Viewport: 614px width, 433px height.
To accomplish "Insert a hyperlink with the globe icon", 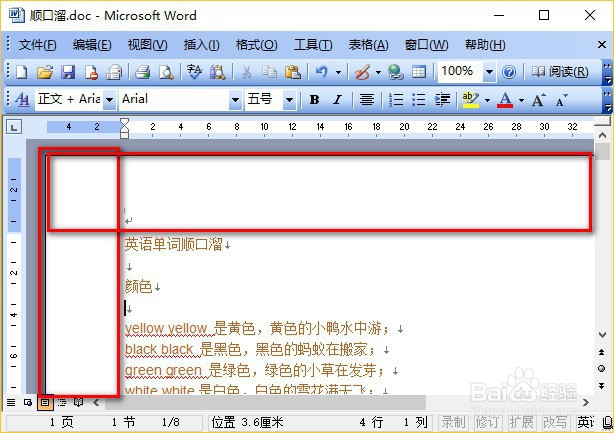I will [395, 72].
